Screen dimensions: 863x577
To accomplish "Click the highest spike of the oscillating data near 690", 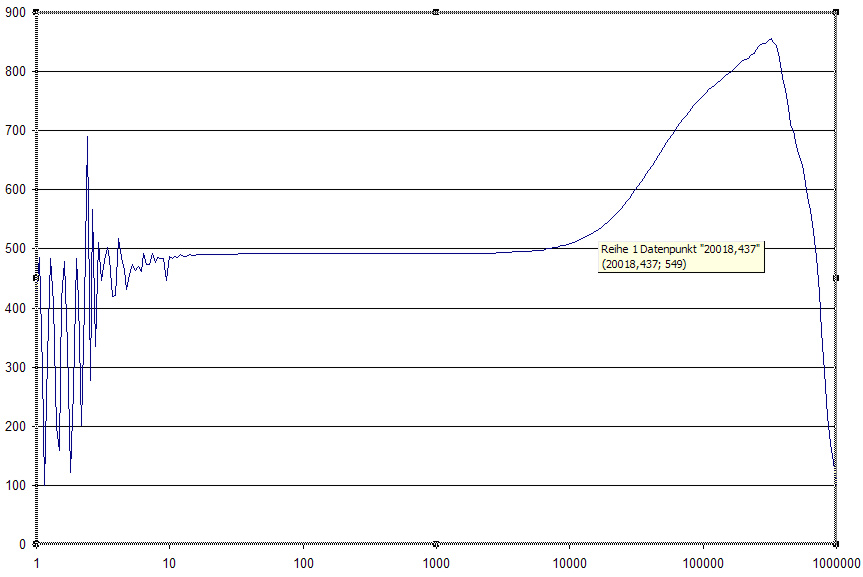I will pyautogui.click(x=87, y=137).
